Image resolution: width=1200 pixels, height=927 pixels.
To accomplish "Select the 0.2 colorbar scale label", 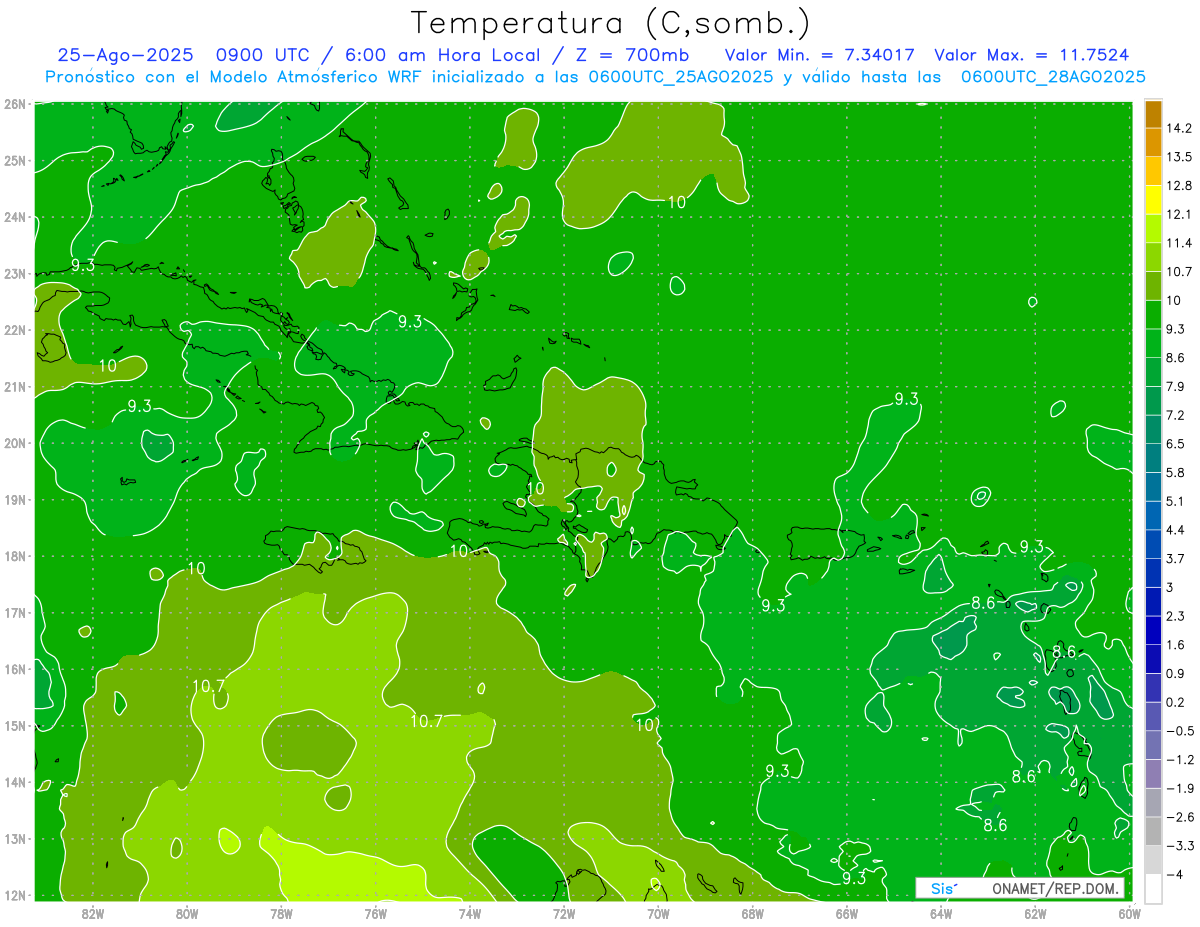I will [x=1176, y=702].
